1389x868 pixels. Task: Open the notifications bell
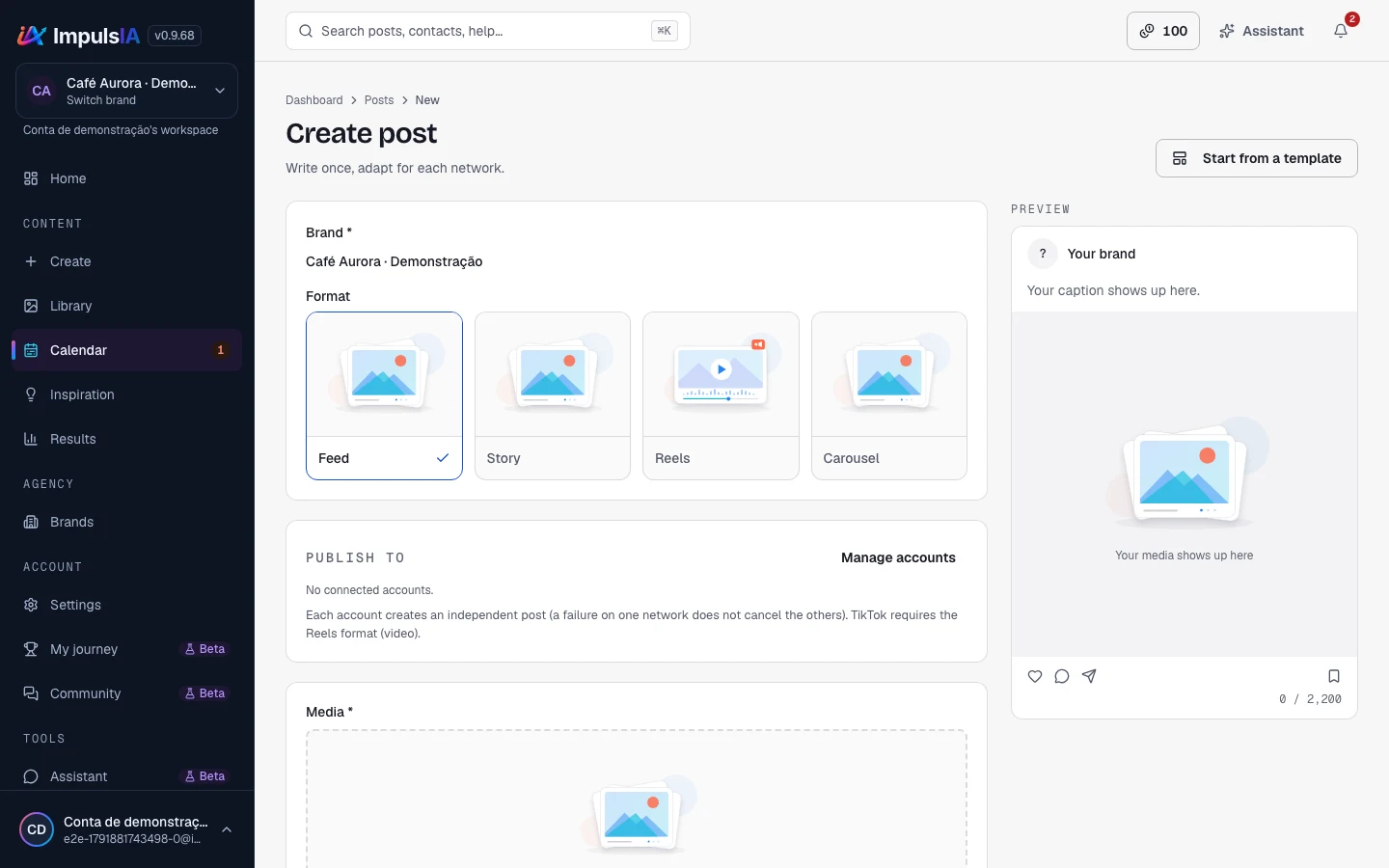[x=1341, y=31]
